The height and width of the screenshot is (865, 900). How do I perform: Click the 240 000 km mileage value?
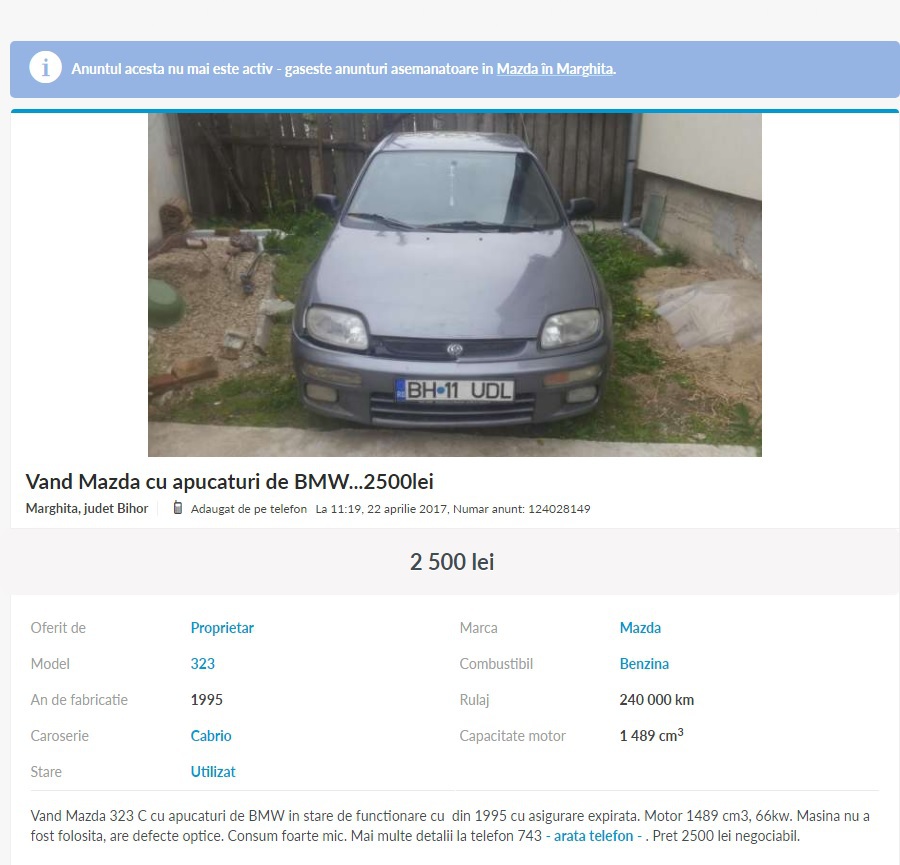657,700
